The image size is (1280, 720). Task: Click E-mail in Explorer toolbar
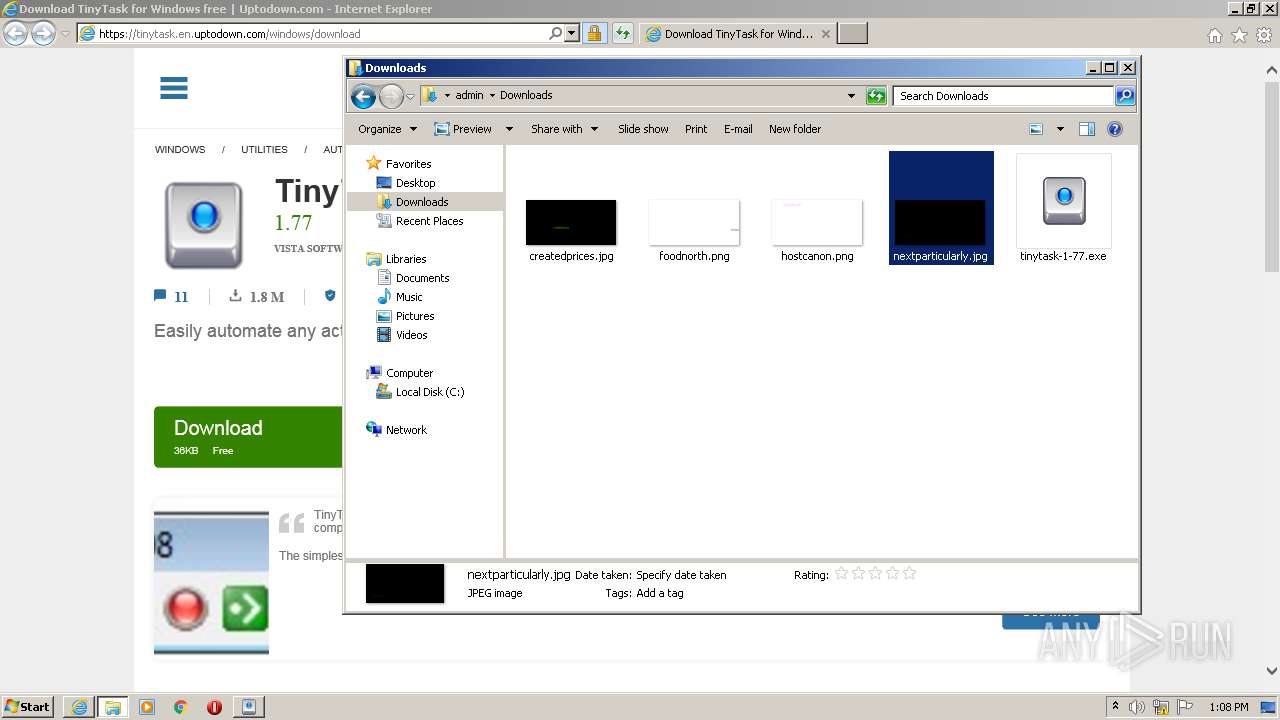coord(738,129)
